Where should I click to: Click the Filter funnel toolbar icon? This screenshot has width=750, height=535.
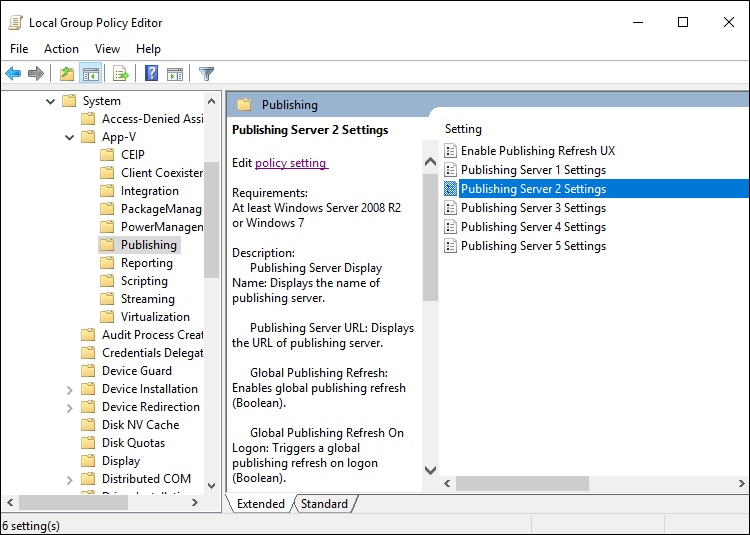click(x=206, y=73)
